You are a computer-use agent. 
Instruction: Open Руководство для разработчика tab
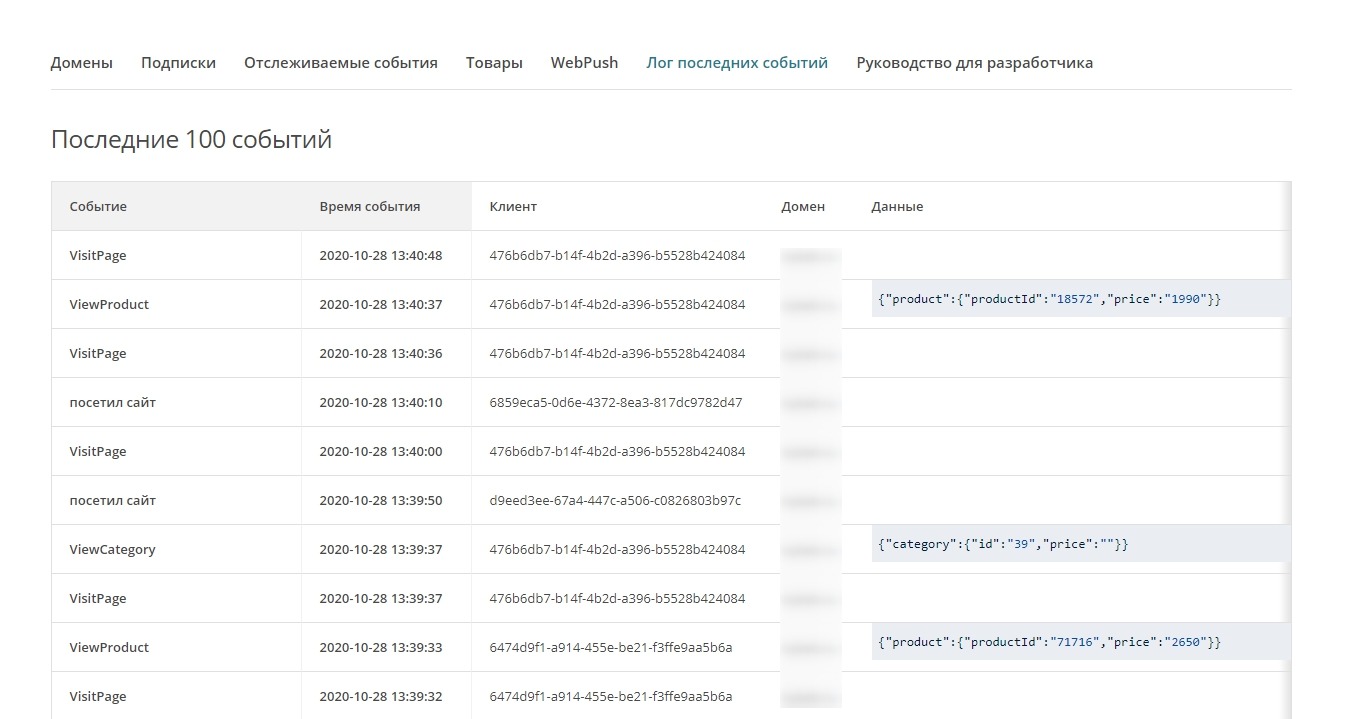tap(974, 62)
